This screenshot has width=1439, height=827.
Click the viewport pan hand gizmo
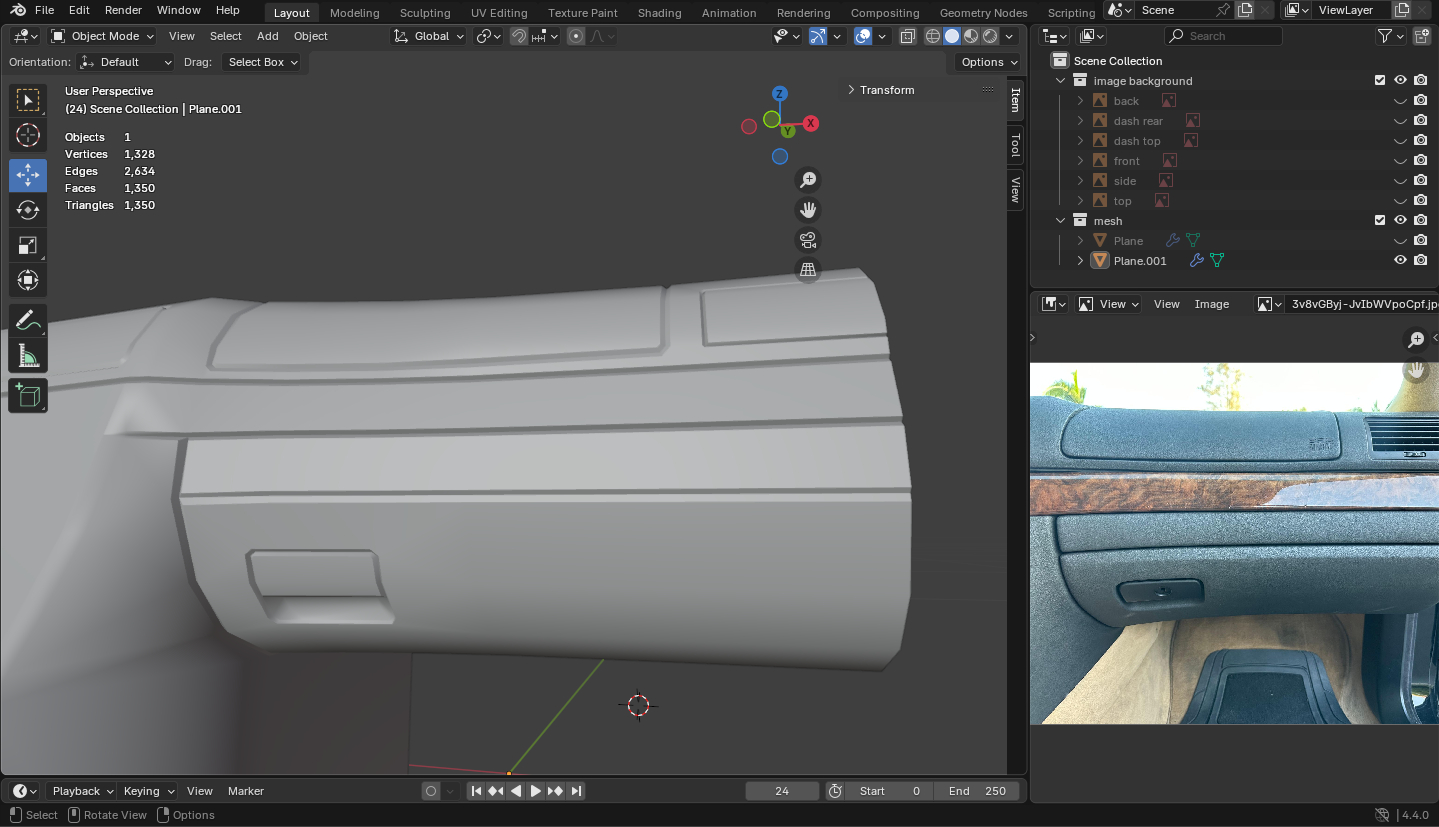(808, 210)
